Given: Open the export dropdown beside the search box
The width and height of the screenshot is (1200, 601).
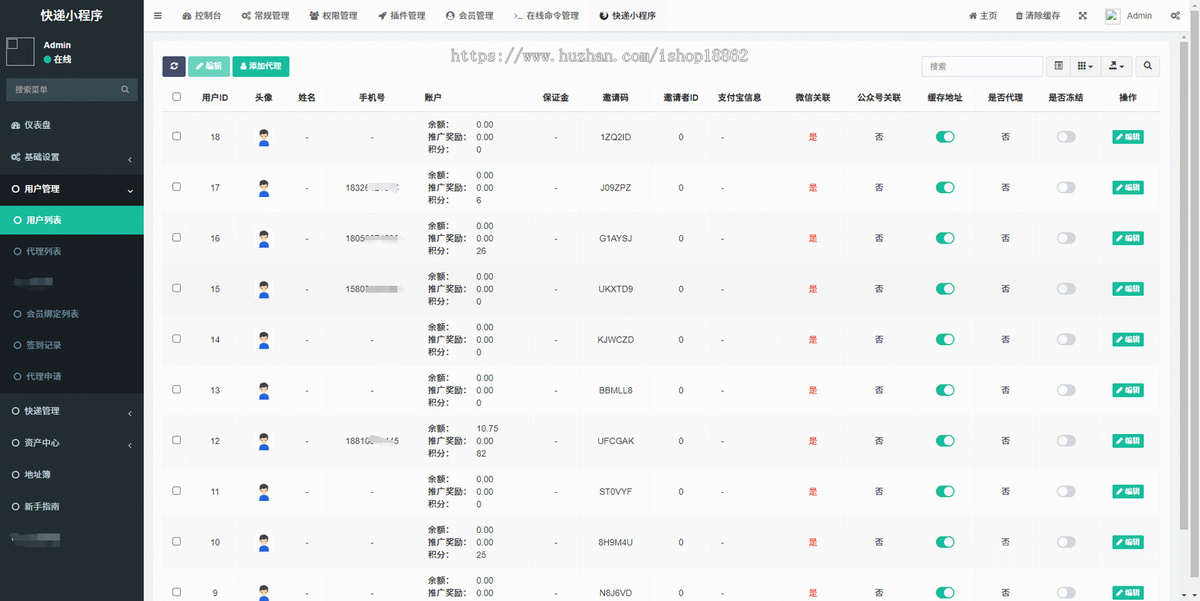Looking at the screenshot, I should click(x=1117, y=65).
